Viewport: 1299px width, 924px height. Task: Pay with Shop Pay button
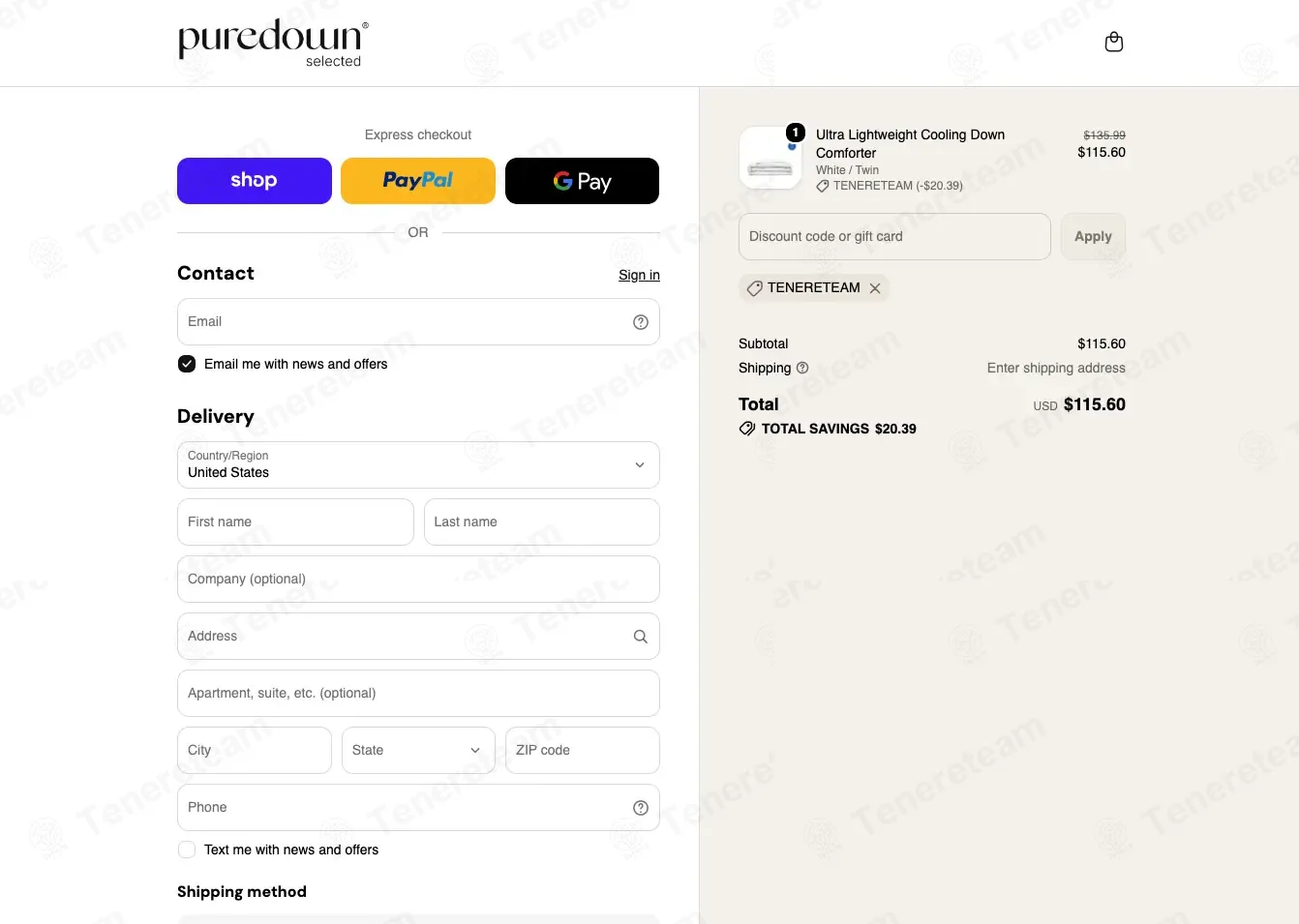255,181
